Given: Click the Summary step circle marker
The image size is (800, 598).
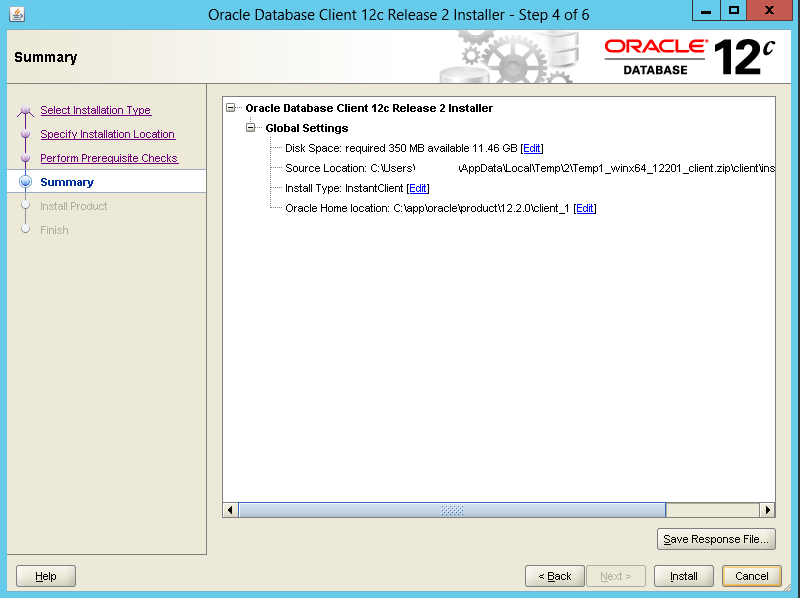Looking at the screenshot, I should (26, 182).
